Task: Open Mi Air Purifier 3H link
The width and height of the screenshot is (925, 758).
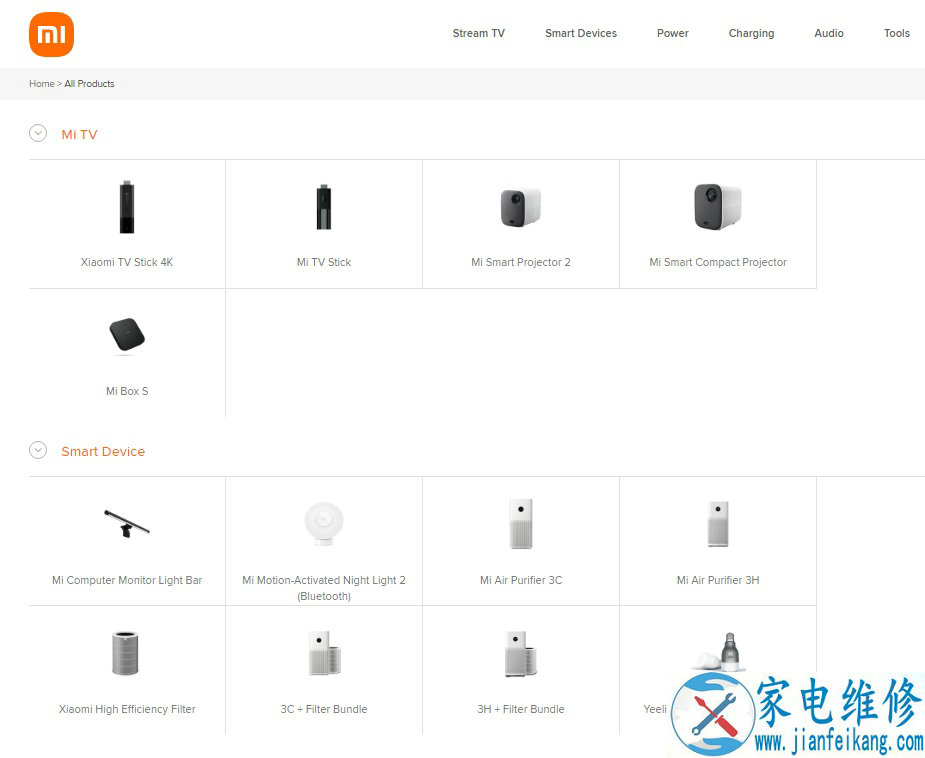Action: point(718,580)
